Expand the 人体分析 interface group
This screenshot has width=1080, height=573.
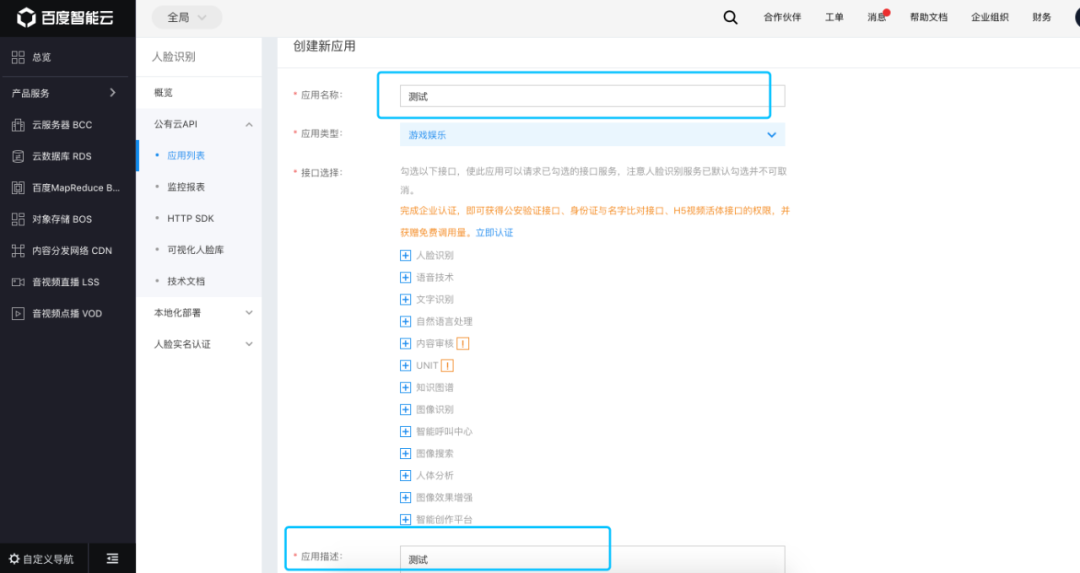(x=405, y=476)
